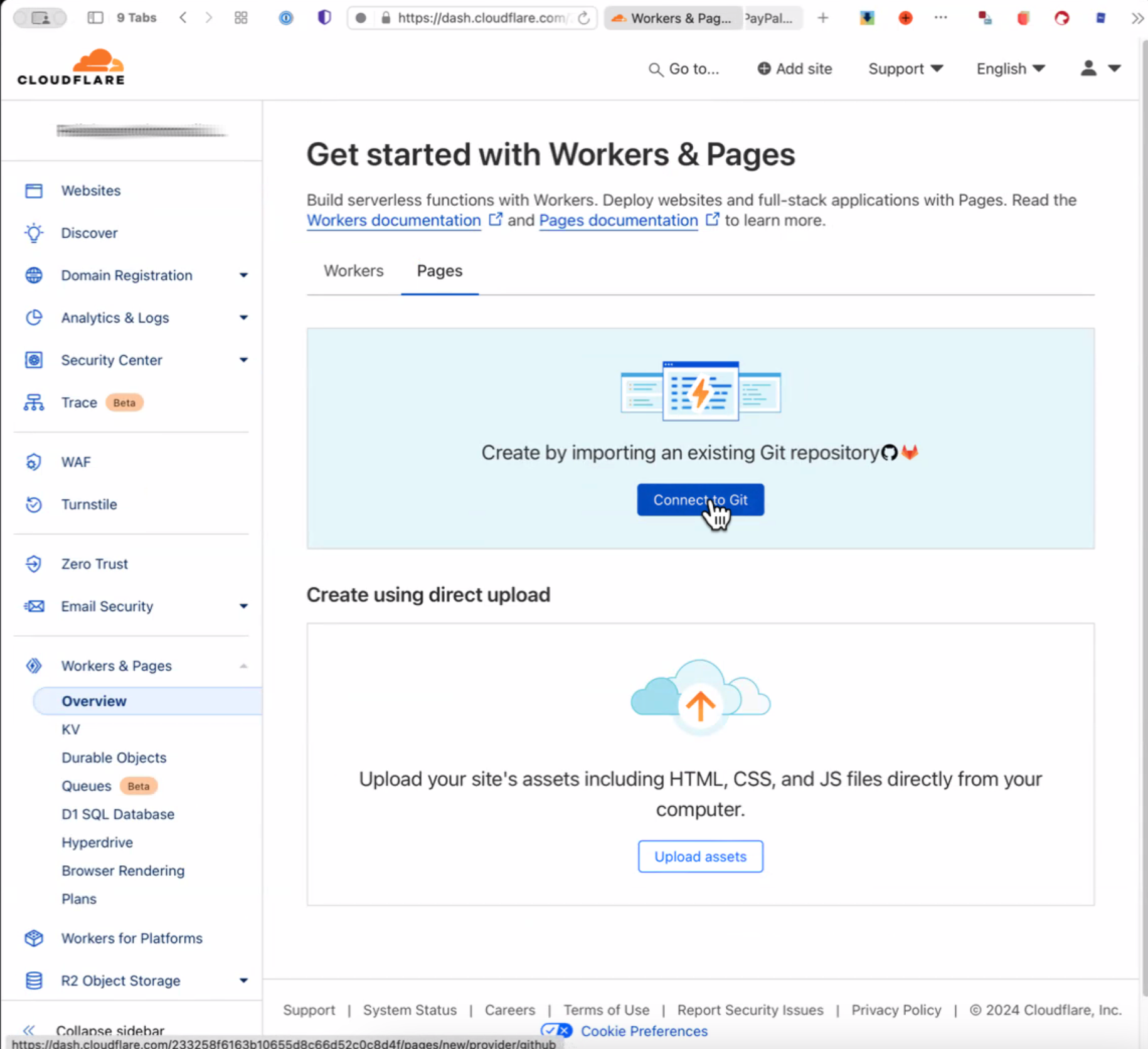
Task: Click the browser forward arrow
Action: coord(209,18)
